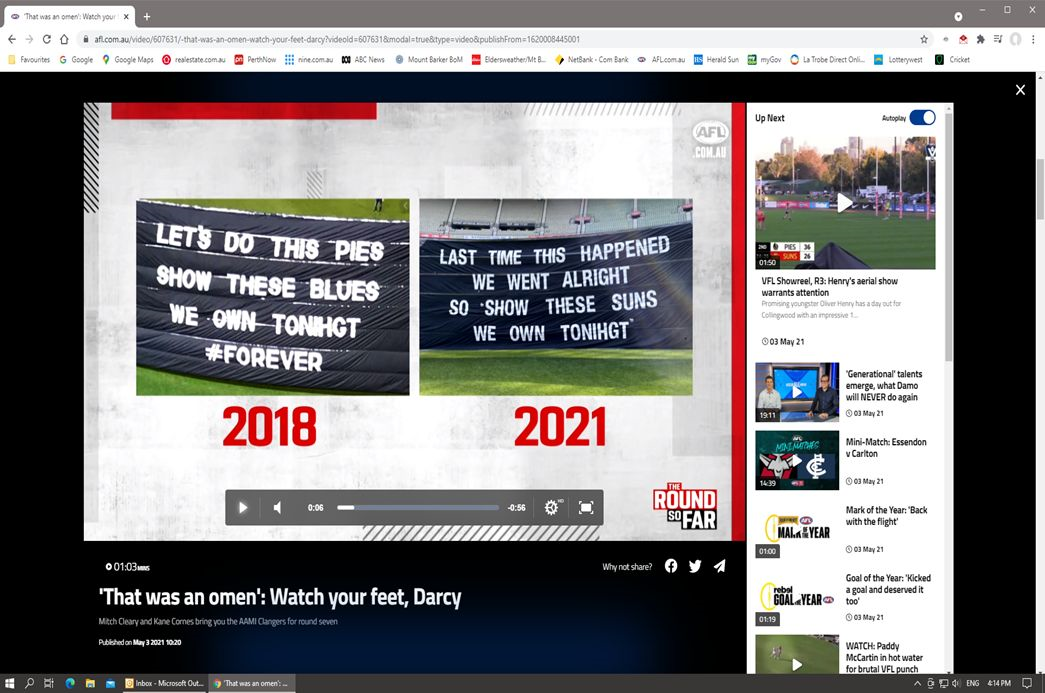Share video on Twitter
The height and width of the screenshot is (693, 1045).
point(695,566)
